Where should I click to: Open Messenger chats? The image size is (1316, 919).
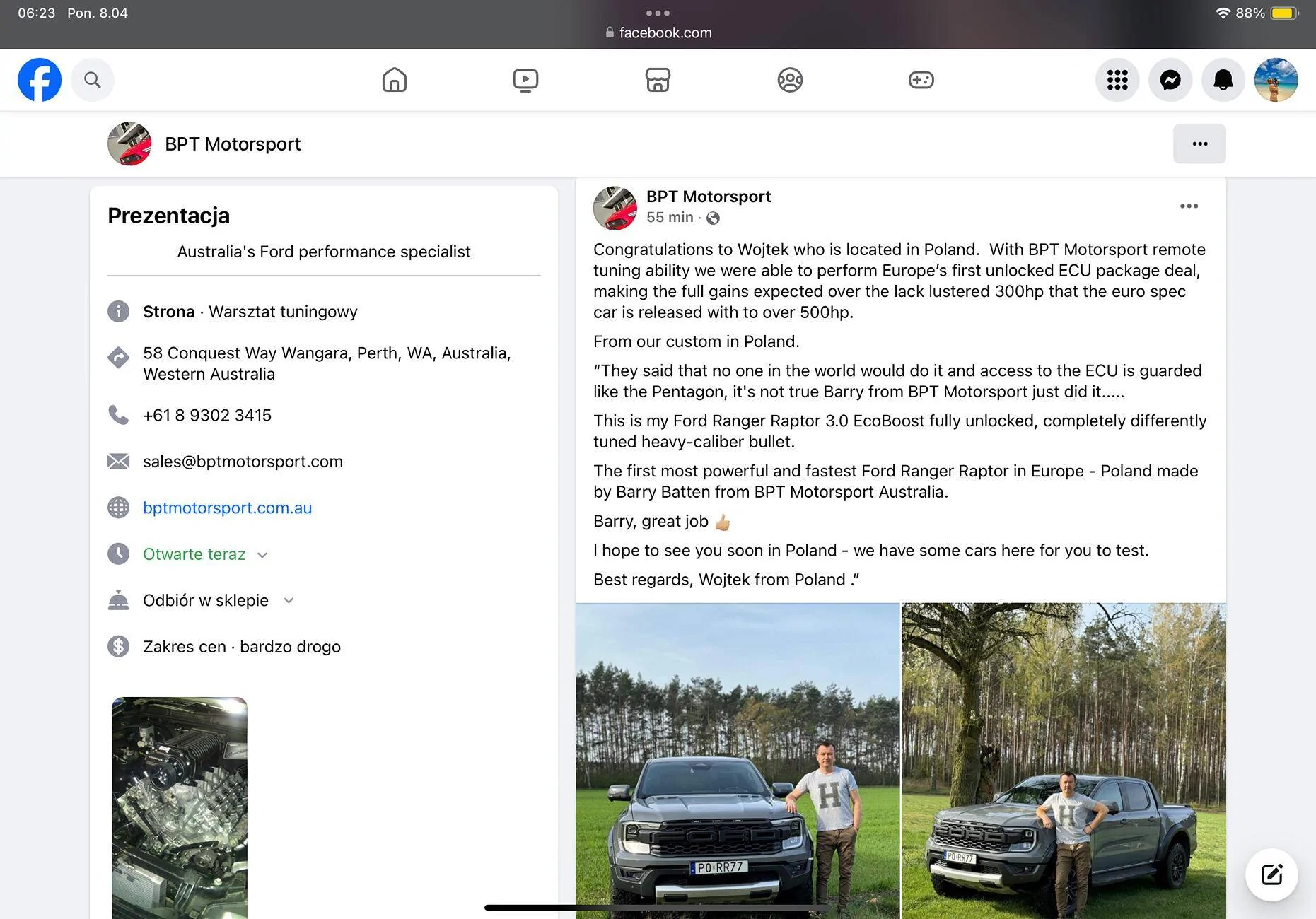pyautogui.click(x=1170, y=80)
